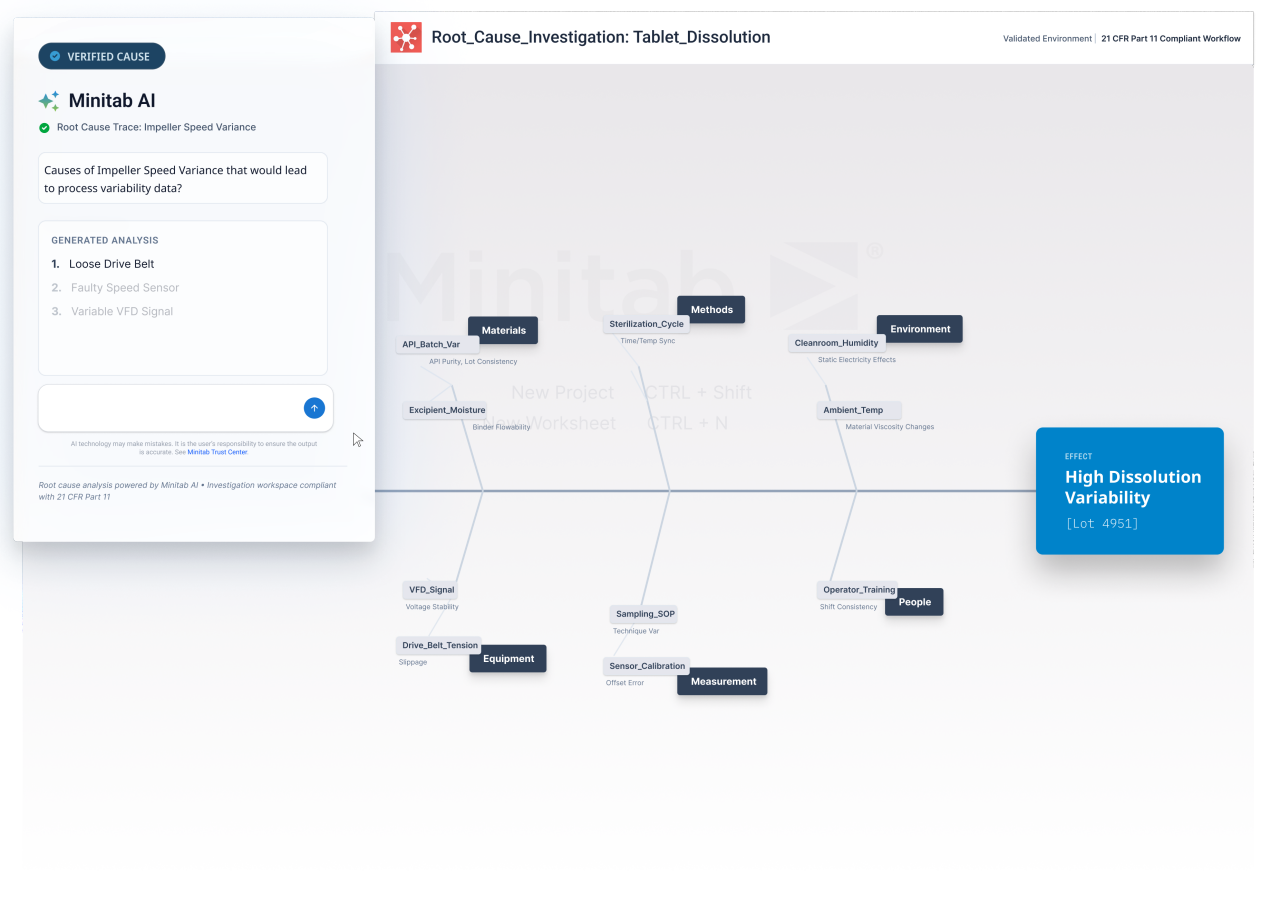Click the Measurement category label
The width and height of the screenshot is (1280, 908).
point(722,682)
